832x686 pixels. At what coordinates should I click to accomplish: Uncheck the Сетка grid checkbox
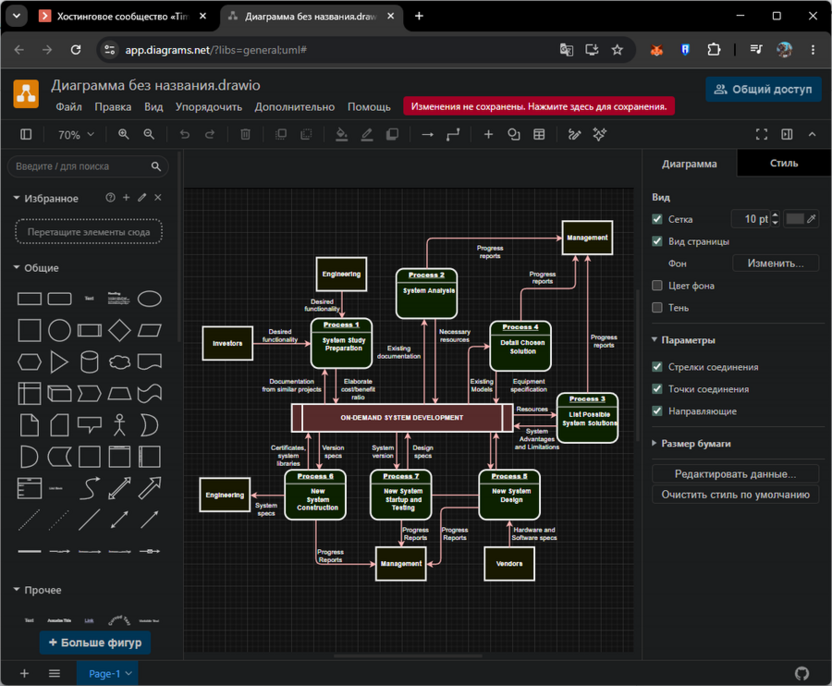657,219
